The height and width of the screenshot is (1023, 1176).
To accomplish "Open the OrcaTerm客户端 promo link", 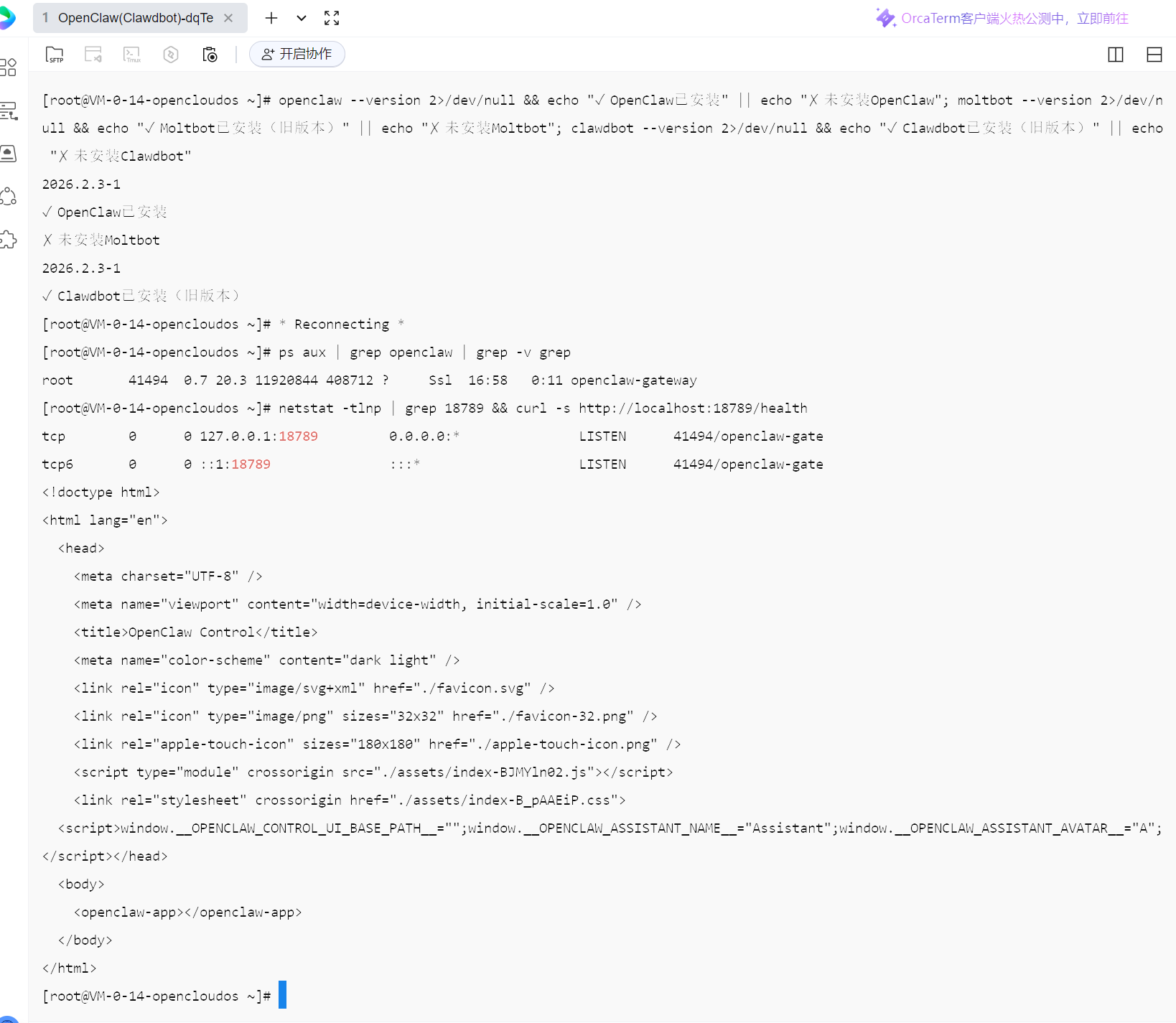I will point(1014,18).
